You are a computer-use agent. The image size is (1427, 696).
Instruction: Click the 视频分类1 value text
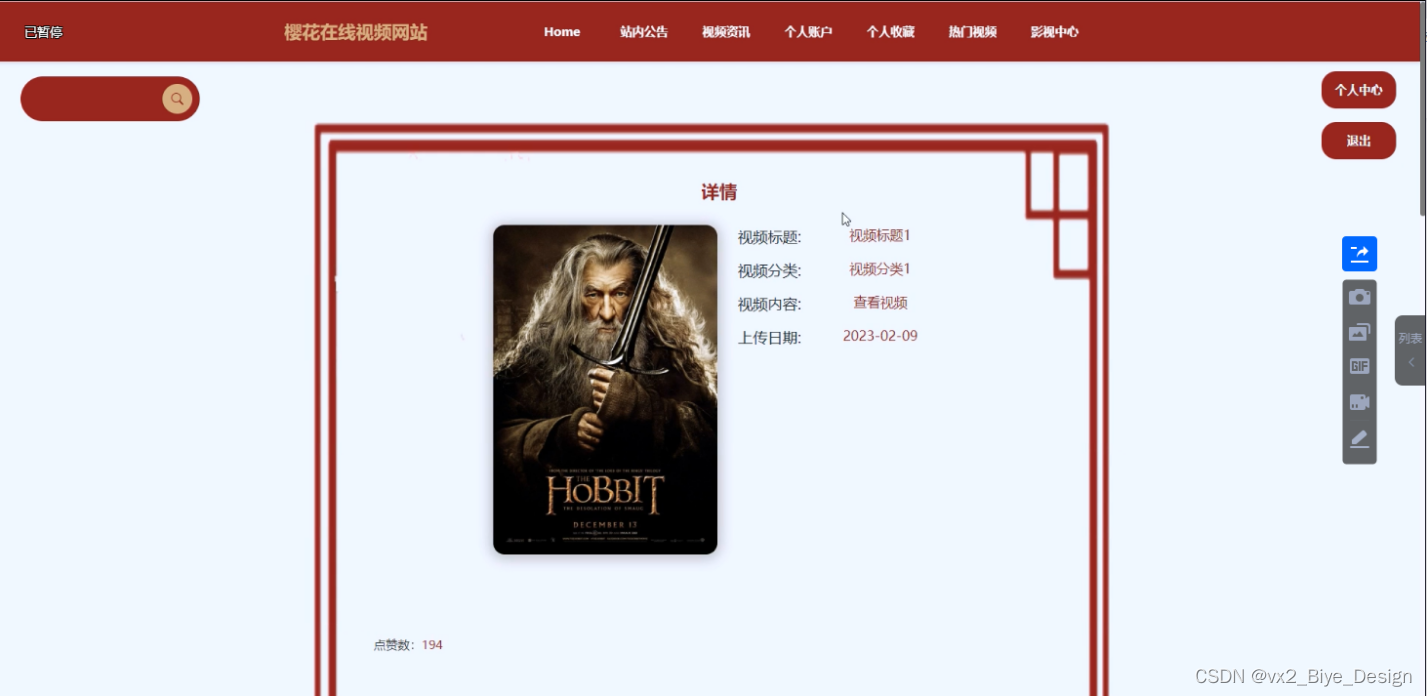click(880, 269)
